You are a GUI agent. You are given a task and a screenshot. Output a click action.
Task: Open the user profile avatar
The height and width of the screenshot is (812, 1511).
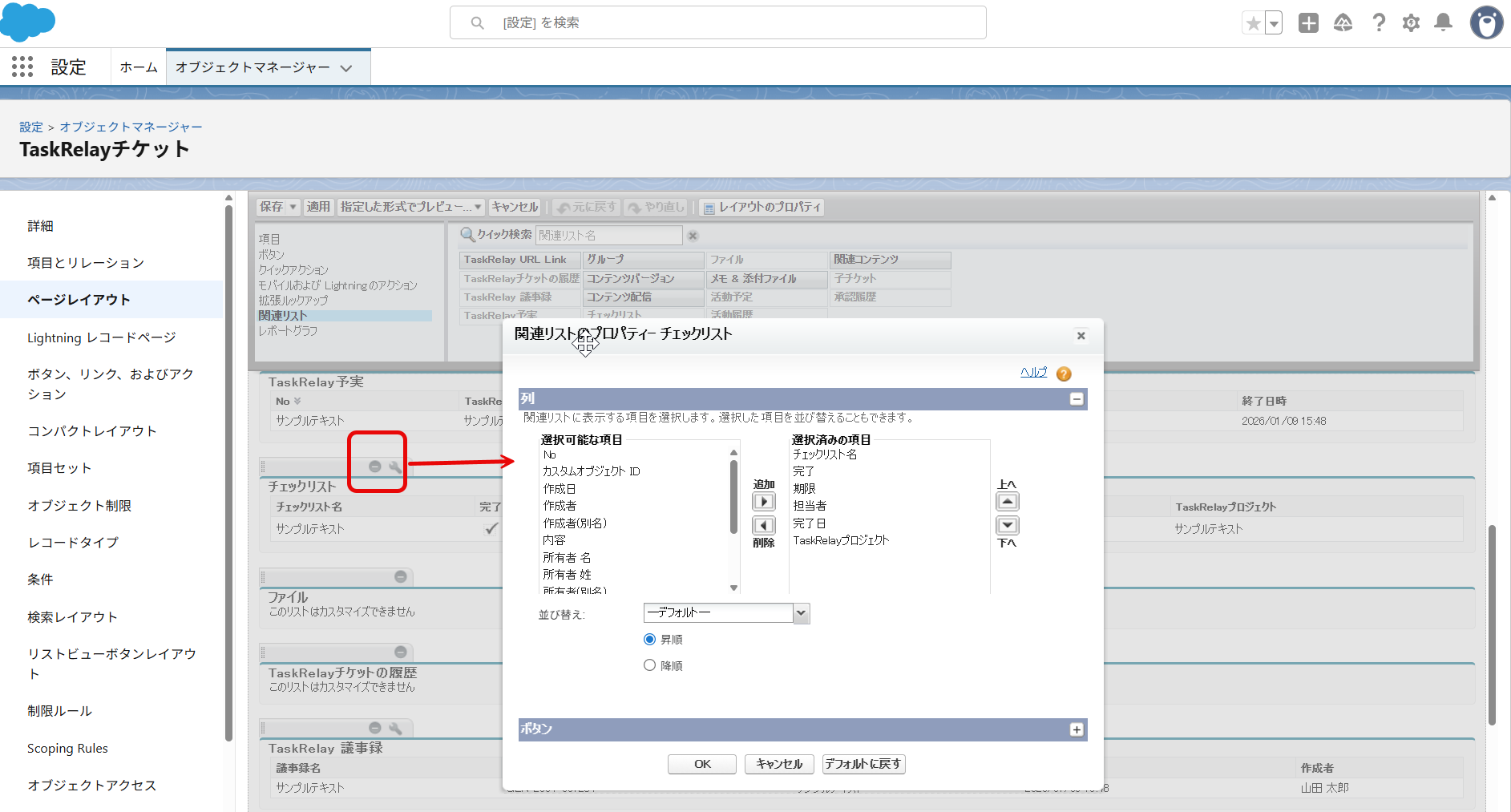click(1486, 22)
